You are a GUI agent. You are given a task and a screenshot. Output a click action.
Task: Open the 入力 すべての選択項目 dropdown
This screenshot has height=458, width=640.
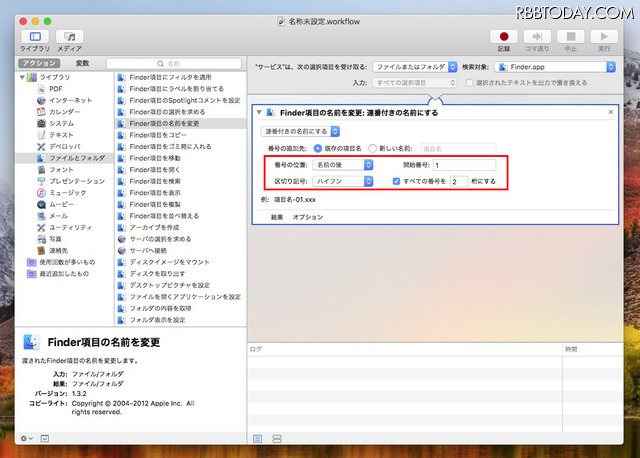pos(414,83)
